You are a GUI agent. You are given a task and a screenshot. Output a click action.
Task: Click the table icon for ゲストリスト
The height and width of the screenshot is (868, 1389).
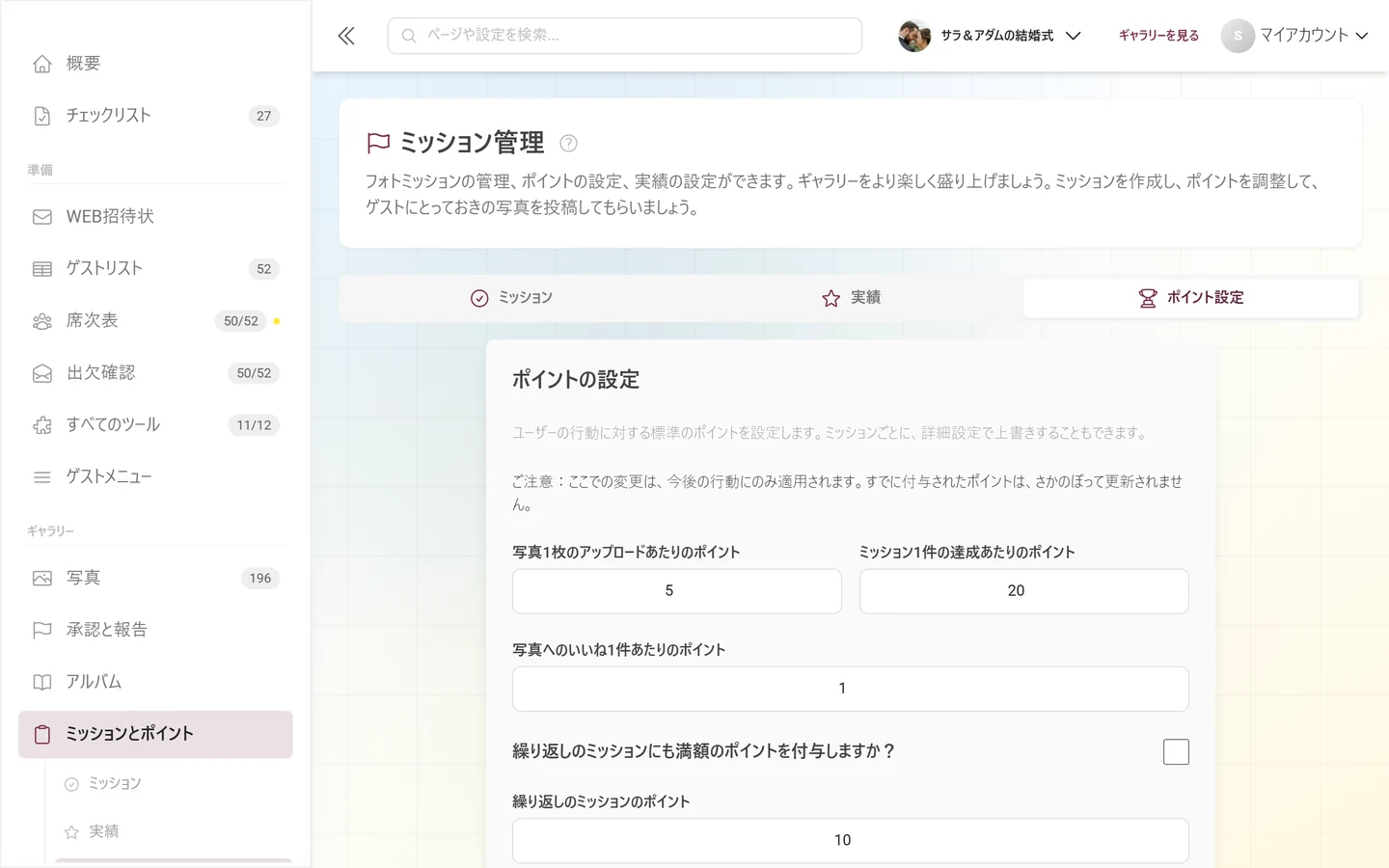pyautogui.click(x=42, y=269)
